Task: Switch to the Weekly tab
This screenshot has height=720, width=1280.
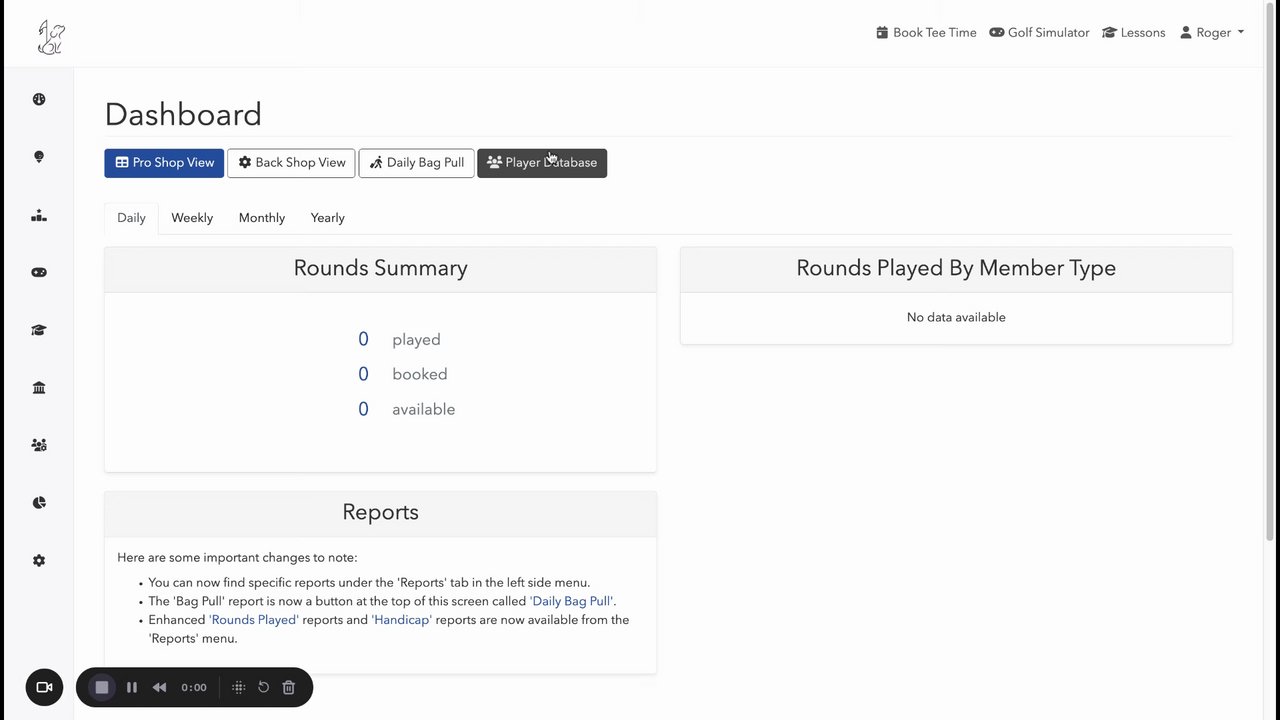Action: pyautogui.click(x=192, y=218)
